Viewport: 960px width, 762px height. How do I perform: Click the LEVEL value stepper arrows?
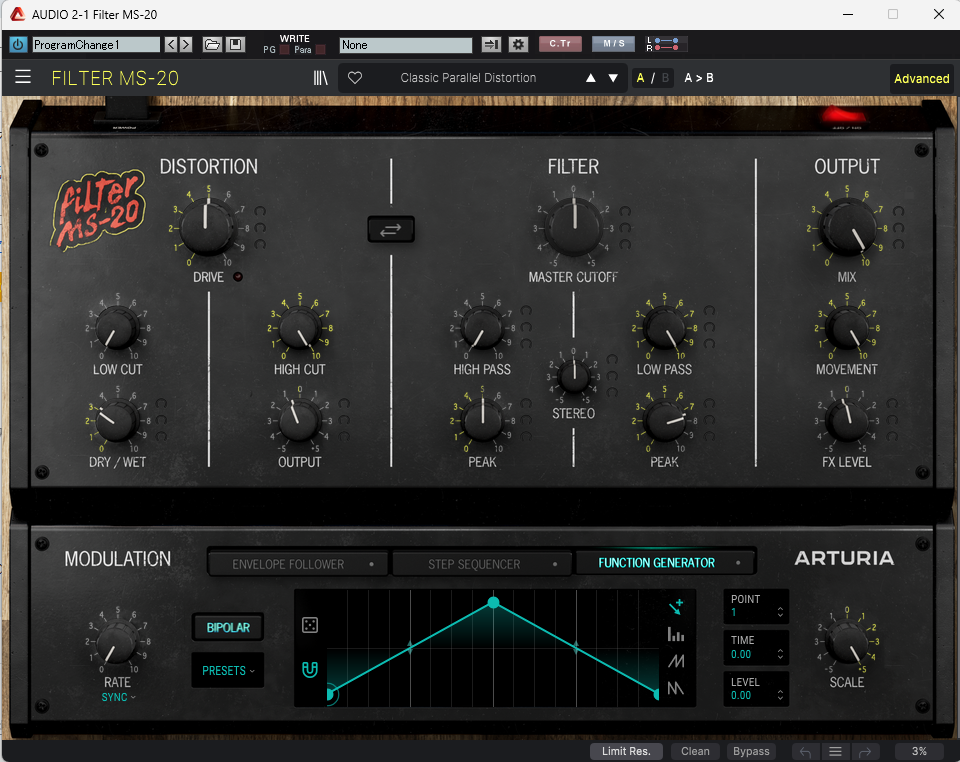pyautogui.click(x=780, y=695)
